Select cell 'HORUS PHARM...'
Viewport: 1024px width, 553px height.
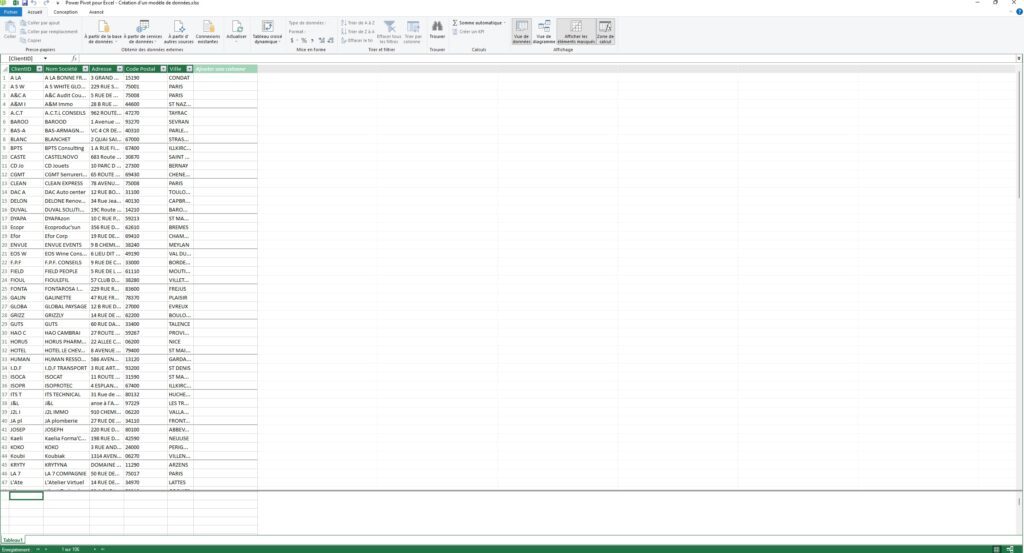coord(66,341)
